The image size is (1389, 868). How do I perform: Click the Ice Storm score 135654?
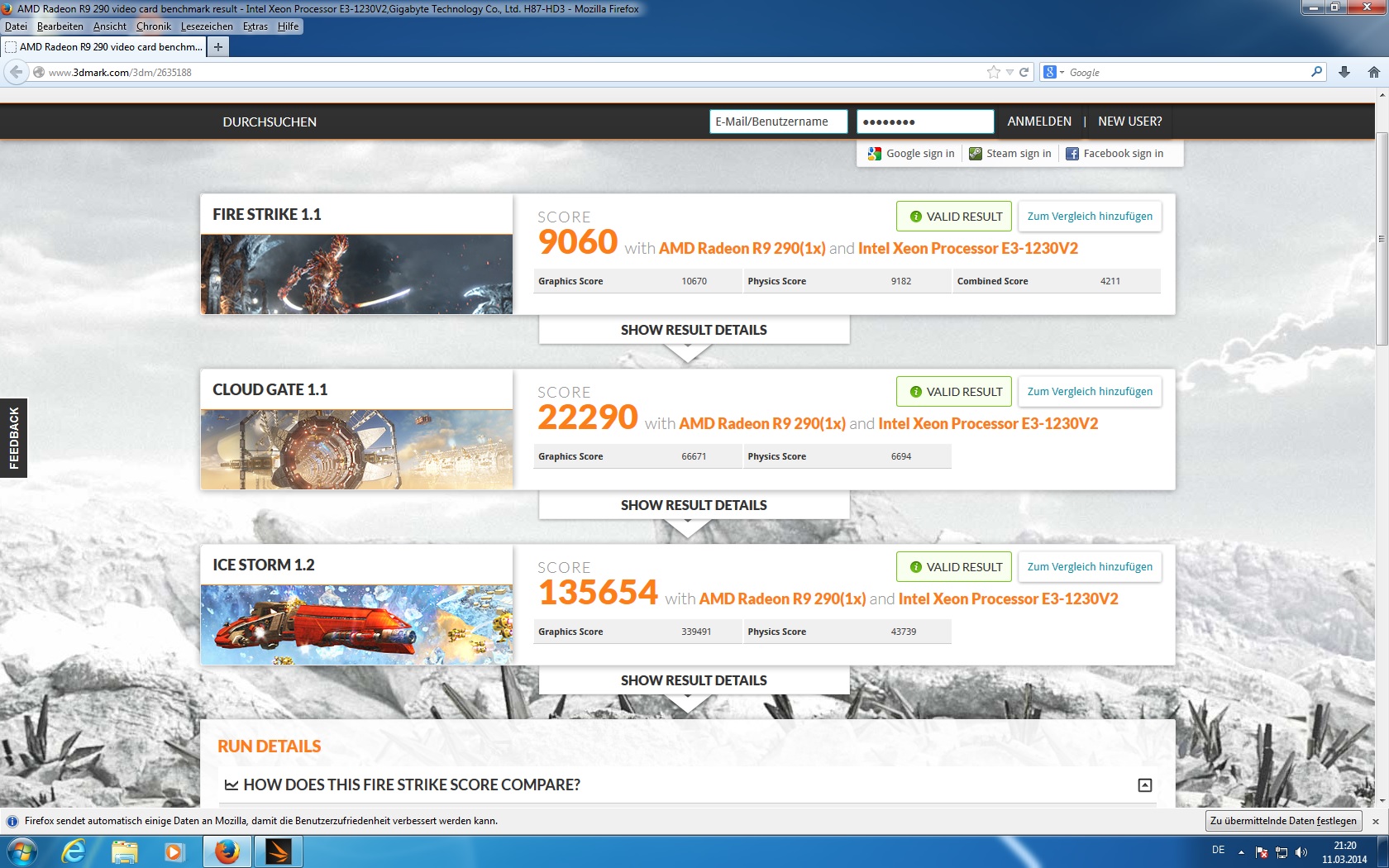tap(598, 593)
